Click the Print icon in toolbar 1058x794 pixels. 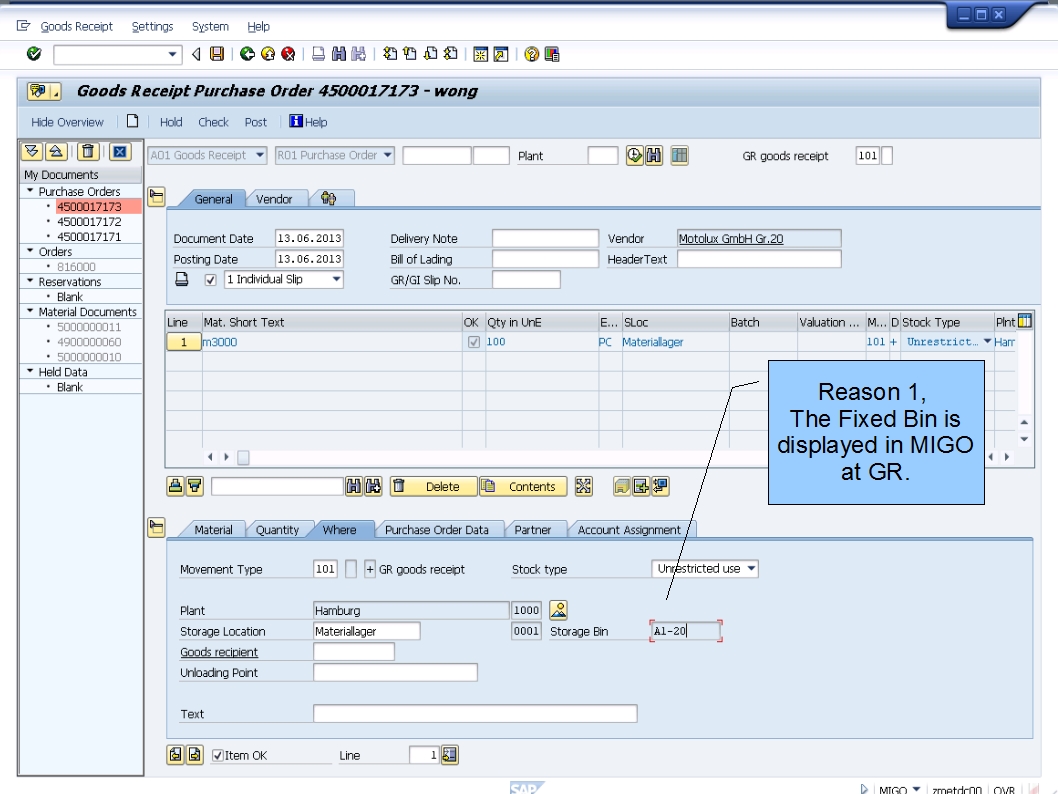[318, 54]
